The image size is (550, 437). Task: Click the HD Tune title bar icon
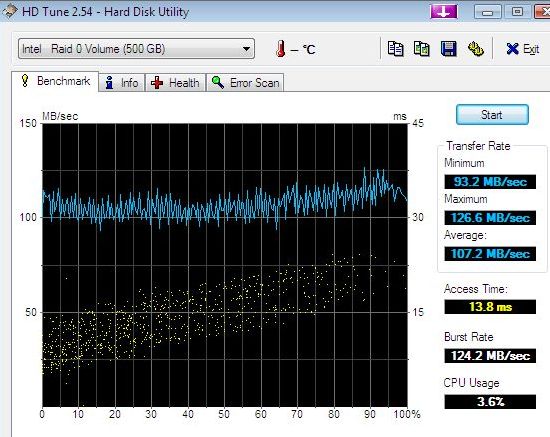click(9, 11)
